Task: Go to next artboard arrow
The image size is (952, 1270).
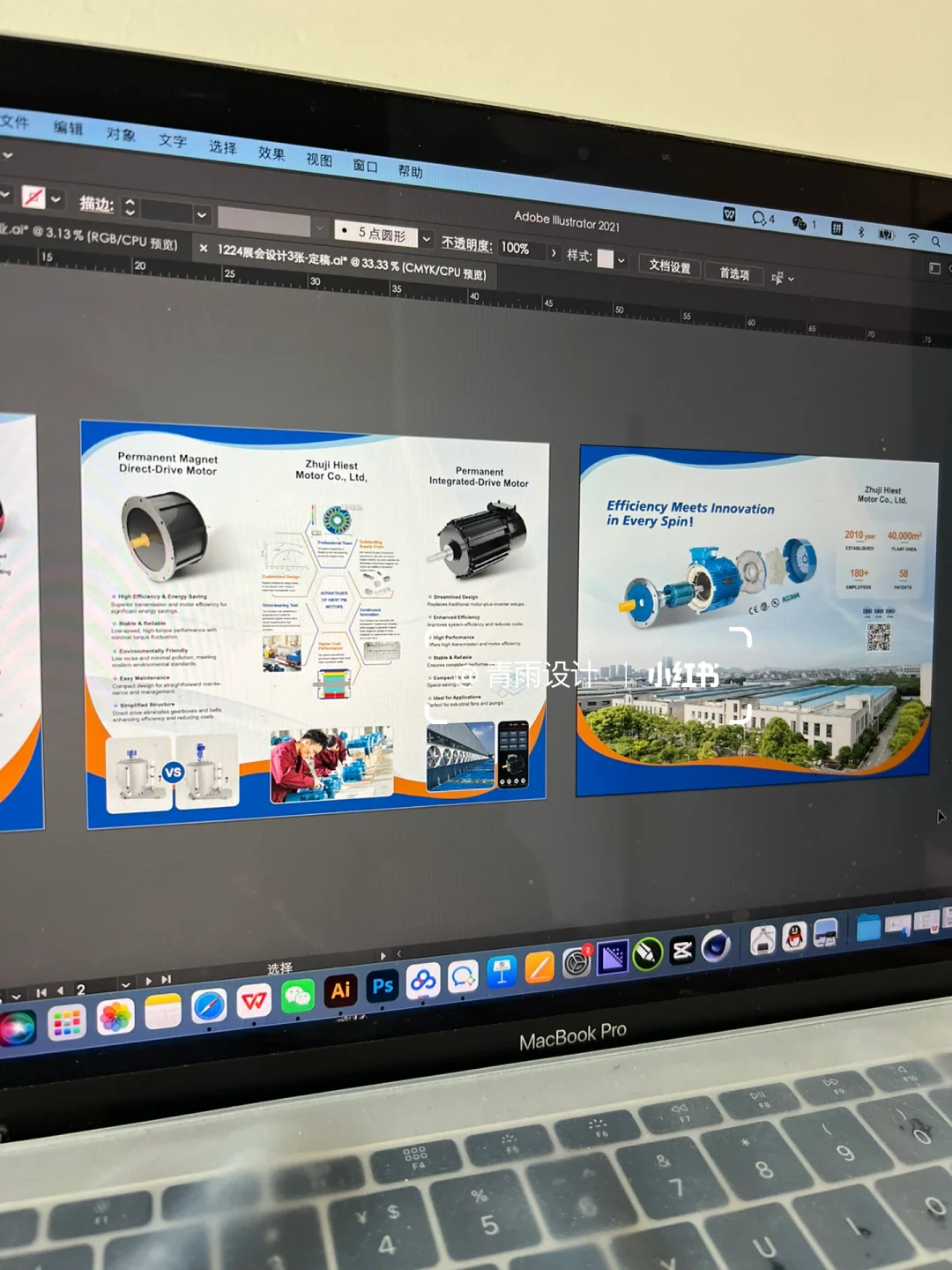Action: [148, 981]
